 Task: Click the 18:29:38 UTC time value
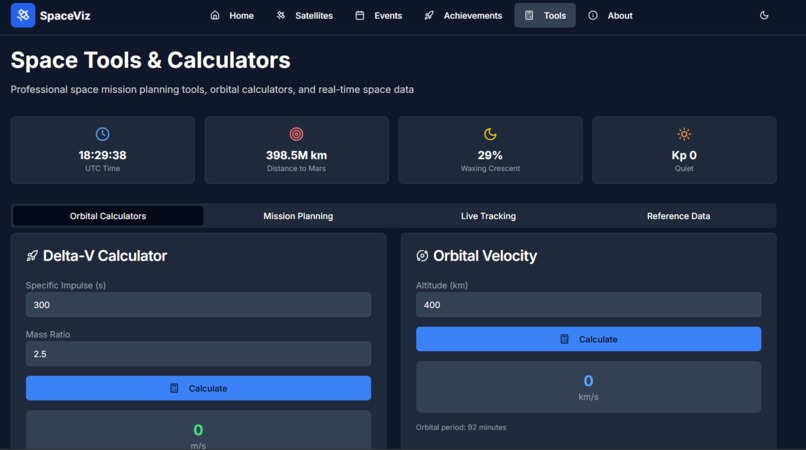click(x=102, y=155)
